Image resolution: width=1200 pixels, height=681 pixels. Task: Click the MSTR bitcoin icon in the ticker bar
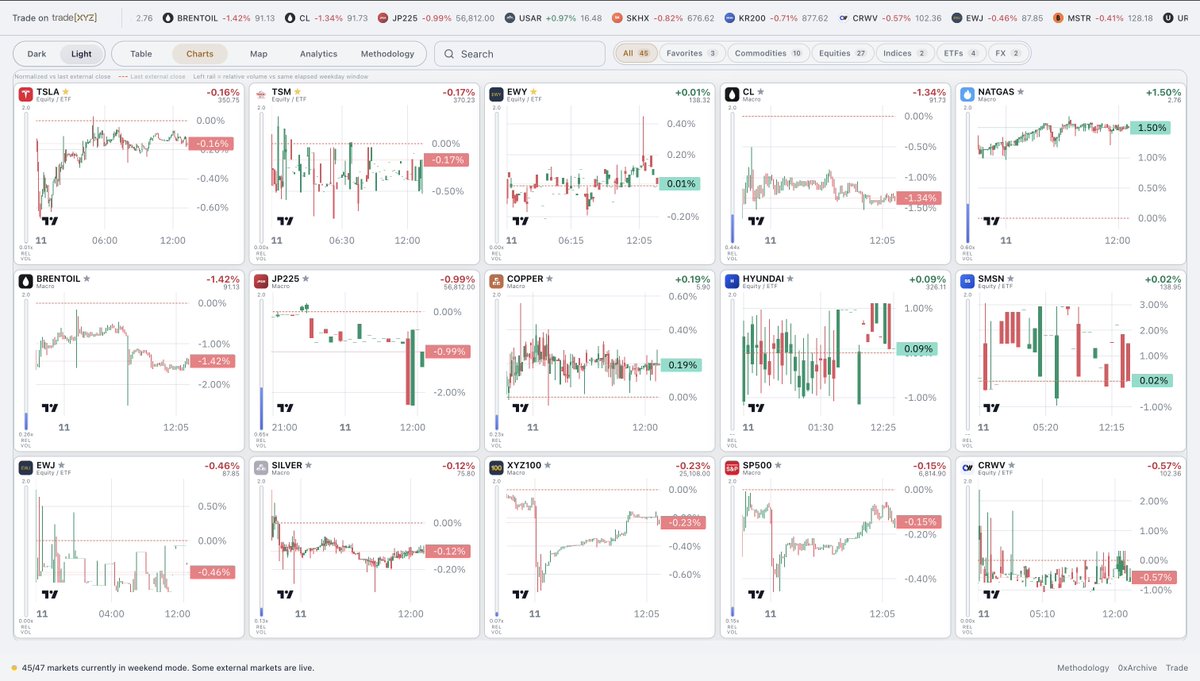tap(1060, 18)
